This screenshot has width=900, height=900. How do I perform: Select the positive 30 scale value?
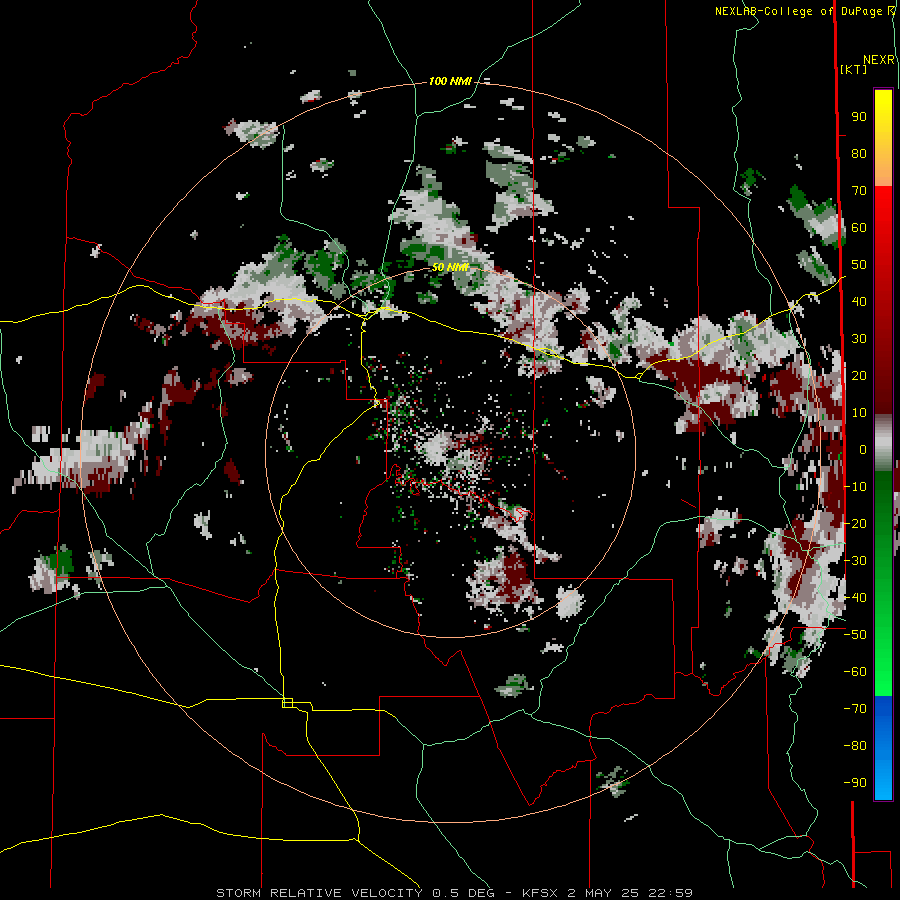pyautogui.click(x=859, y=339)
